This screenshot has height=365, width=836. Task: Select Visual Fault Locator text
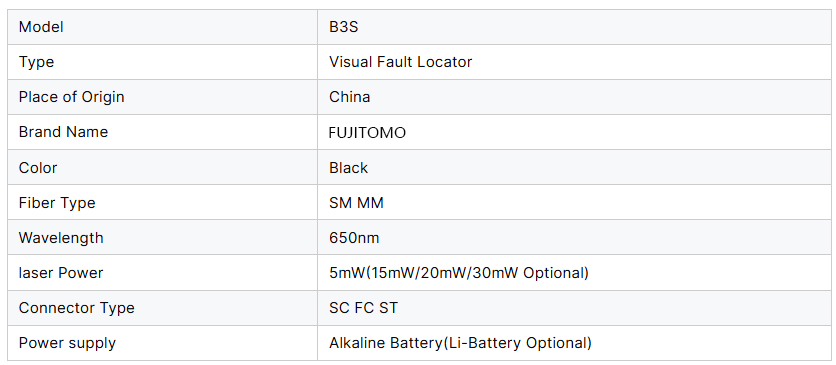pos(400,62)
